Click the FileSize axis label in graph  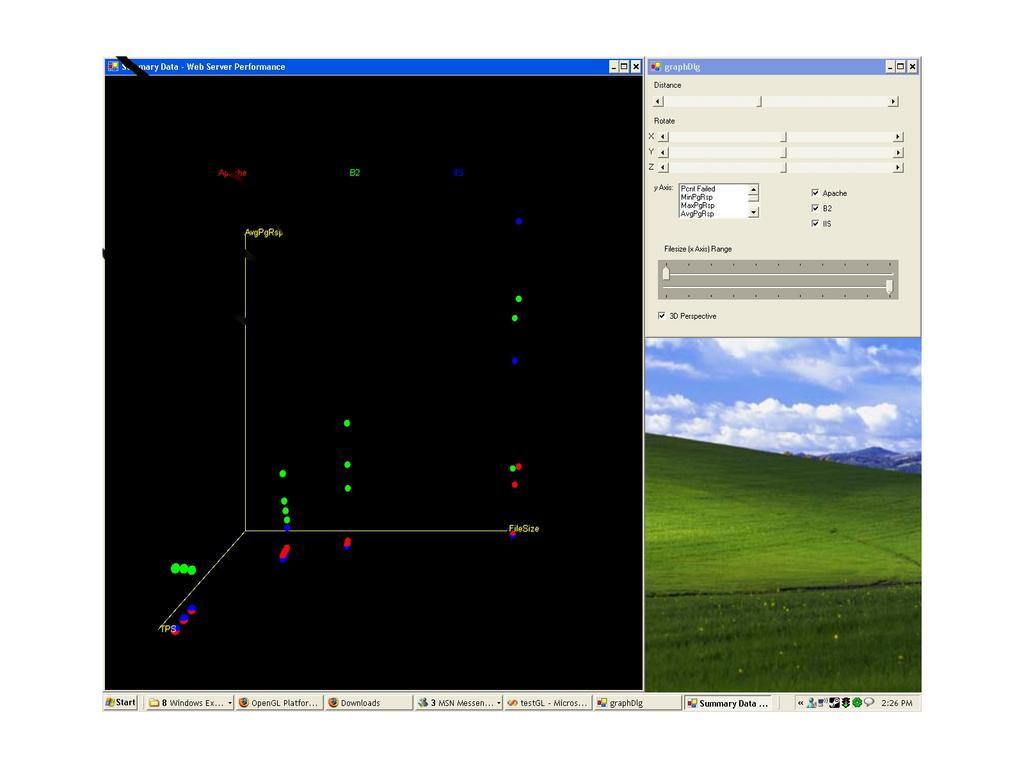point(524,528)
